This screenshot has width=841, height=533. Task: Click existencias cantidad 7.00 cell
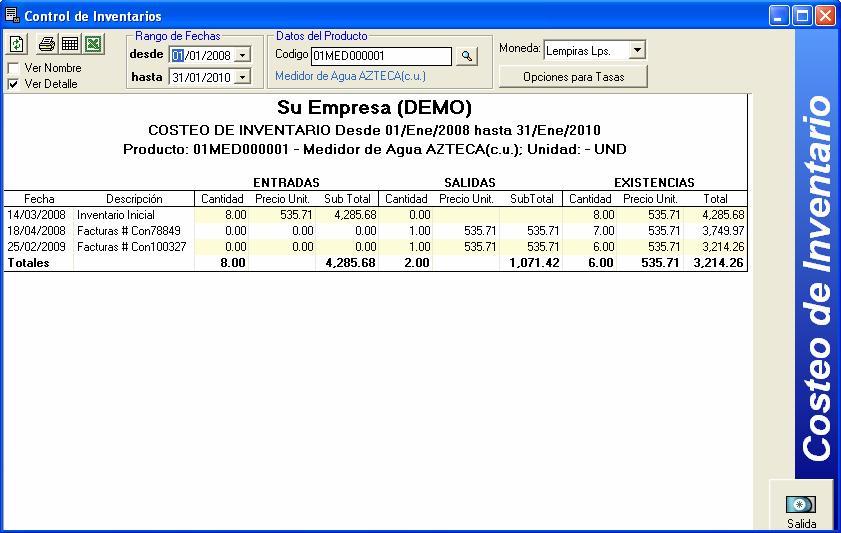tap(604, 231)
